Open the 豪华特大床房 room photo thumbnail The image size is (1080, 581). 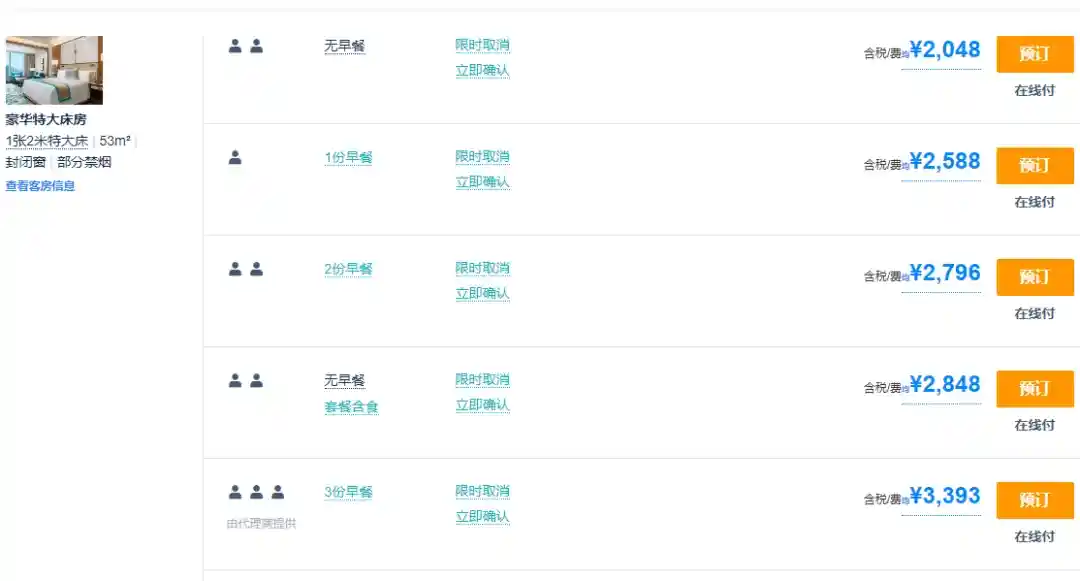[x=54, y=71]
